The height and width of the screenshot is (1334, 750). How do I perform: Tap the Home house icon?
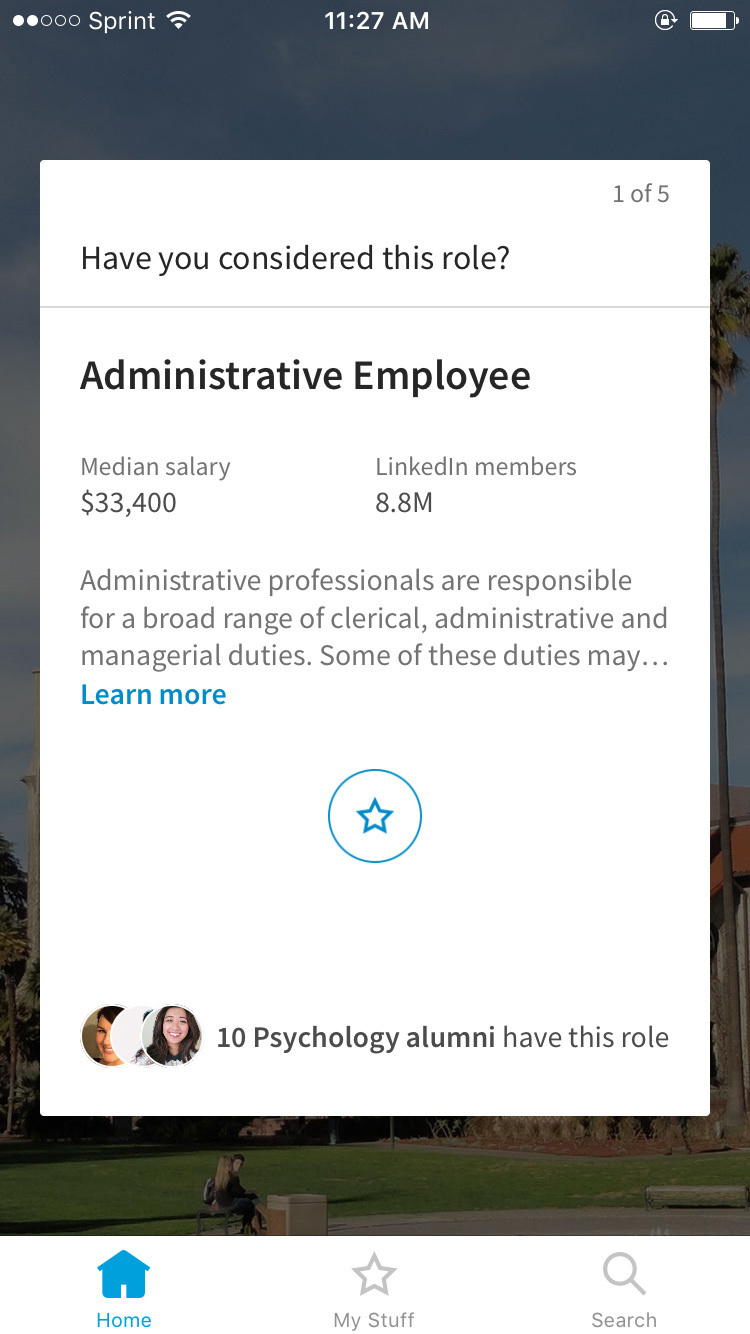124,1275
